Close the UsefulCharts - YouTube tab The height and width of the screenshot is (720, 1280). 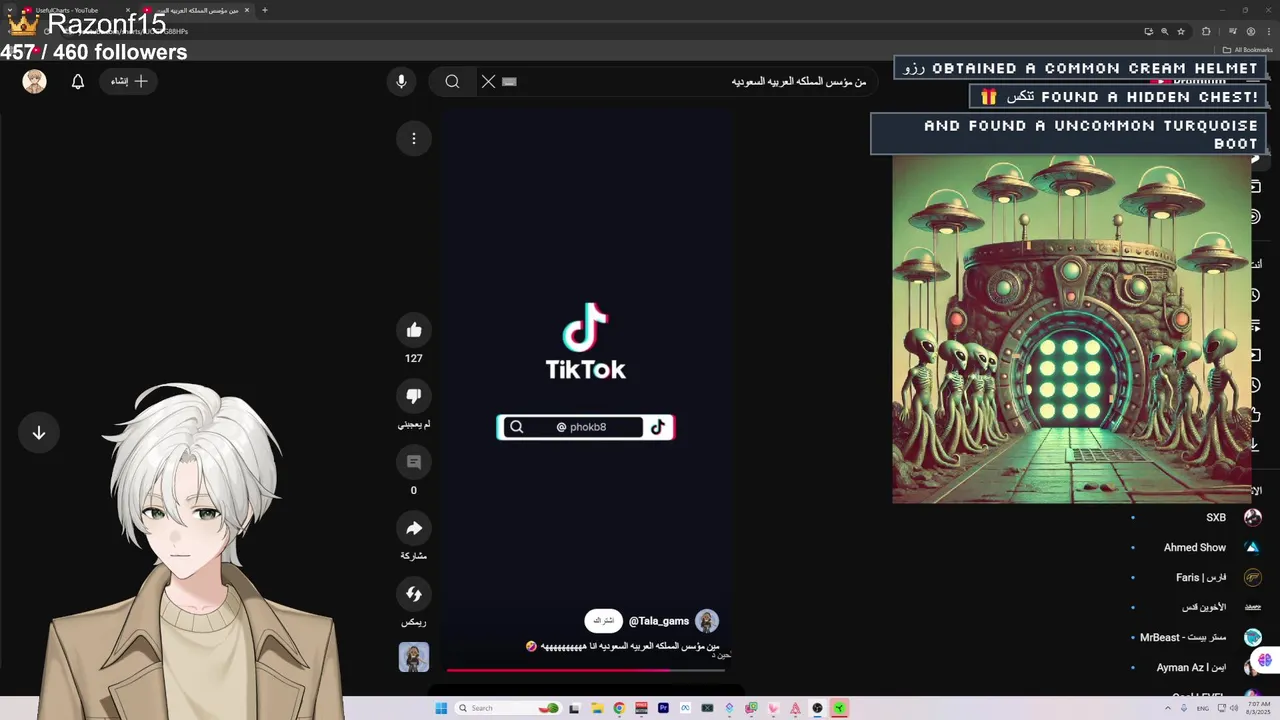(128, 10)
